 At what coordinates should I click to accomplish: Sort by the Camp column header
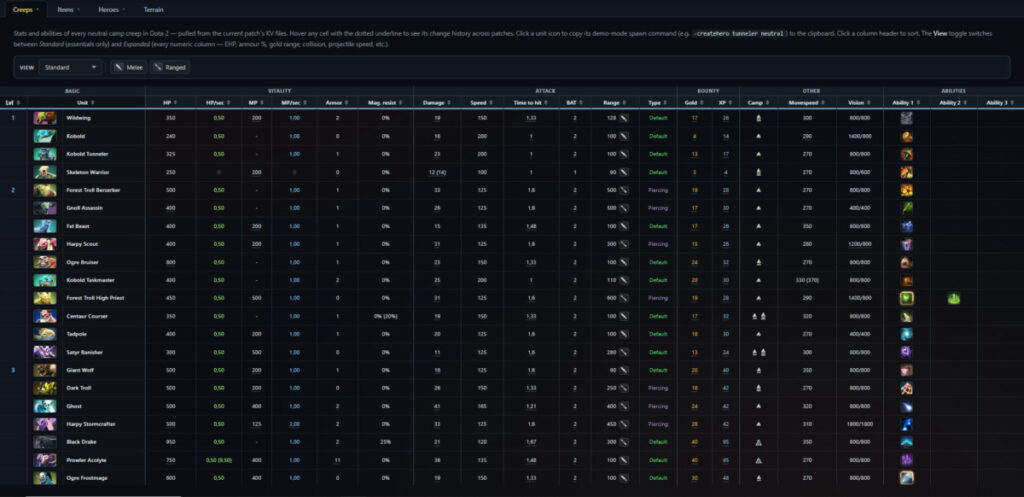pyautogui.click(x=758, y=103)
